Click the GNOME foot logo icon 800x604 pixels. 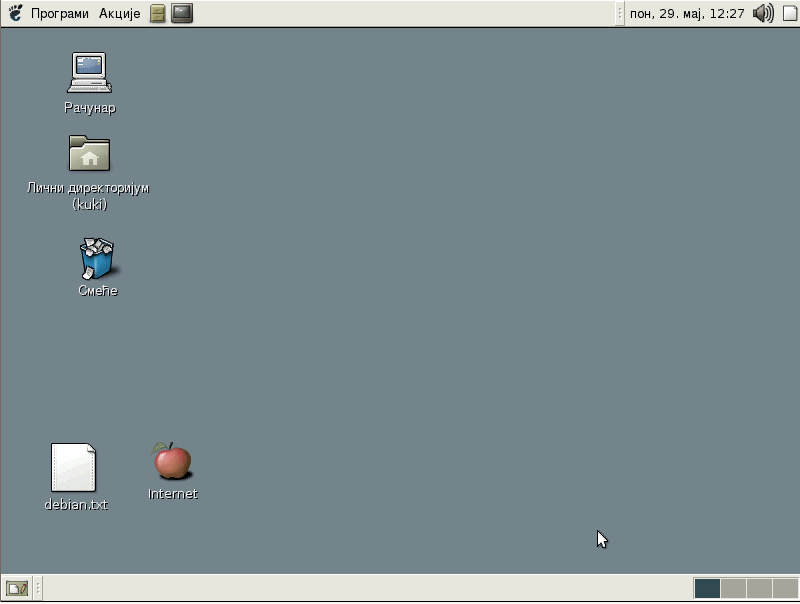coord(15,13)
